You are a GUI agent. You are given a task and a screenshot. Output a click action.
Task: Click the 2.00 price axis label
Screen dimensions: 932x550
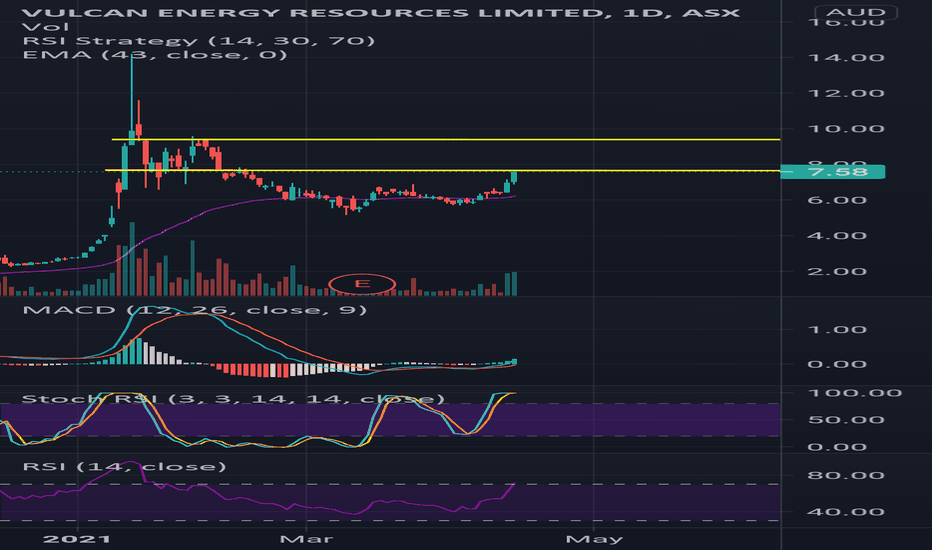(x=837, y=272)
